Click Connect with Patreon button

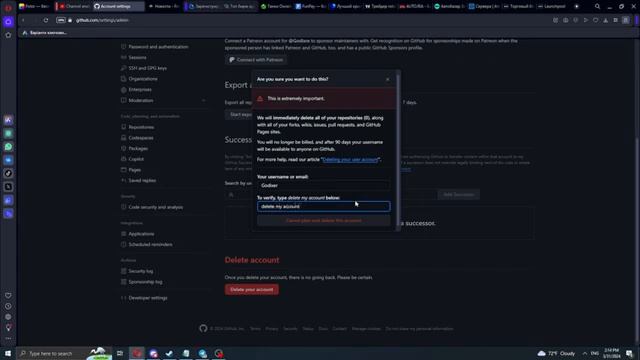click(256, 60)
